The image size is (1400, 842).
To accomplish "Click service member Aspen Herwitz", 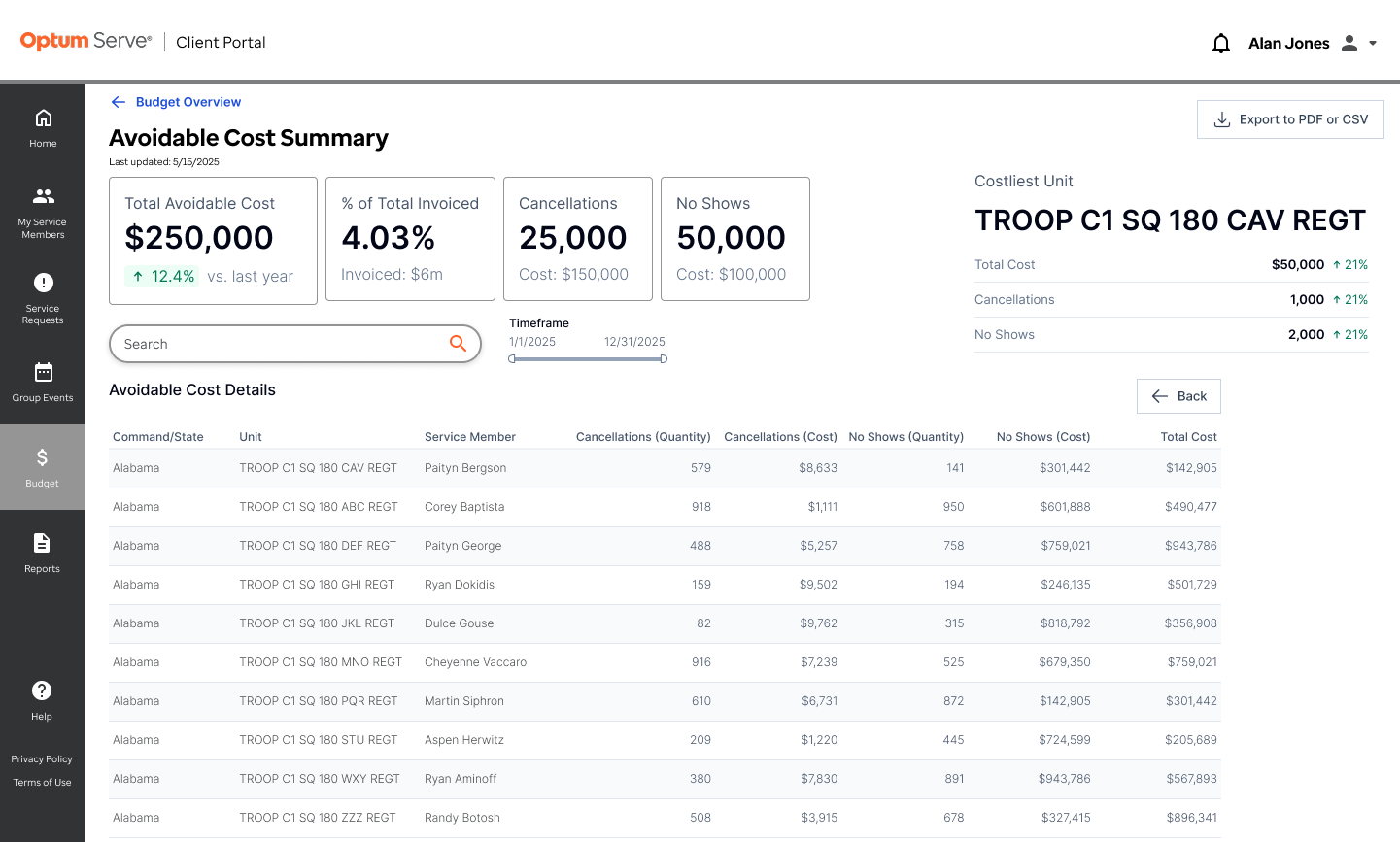I will tap(464, 740).
